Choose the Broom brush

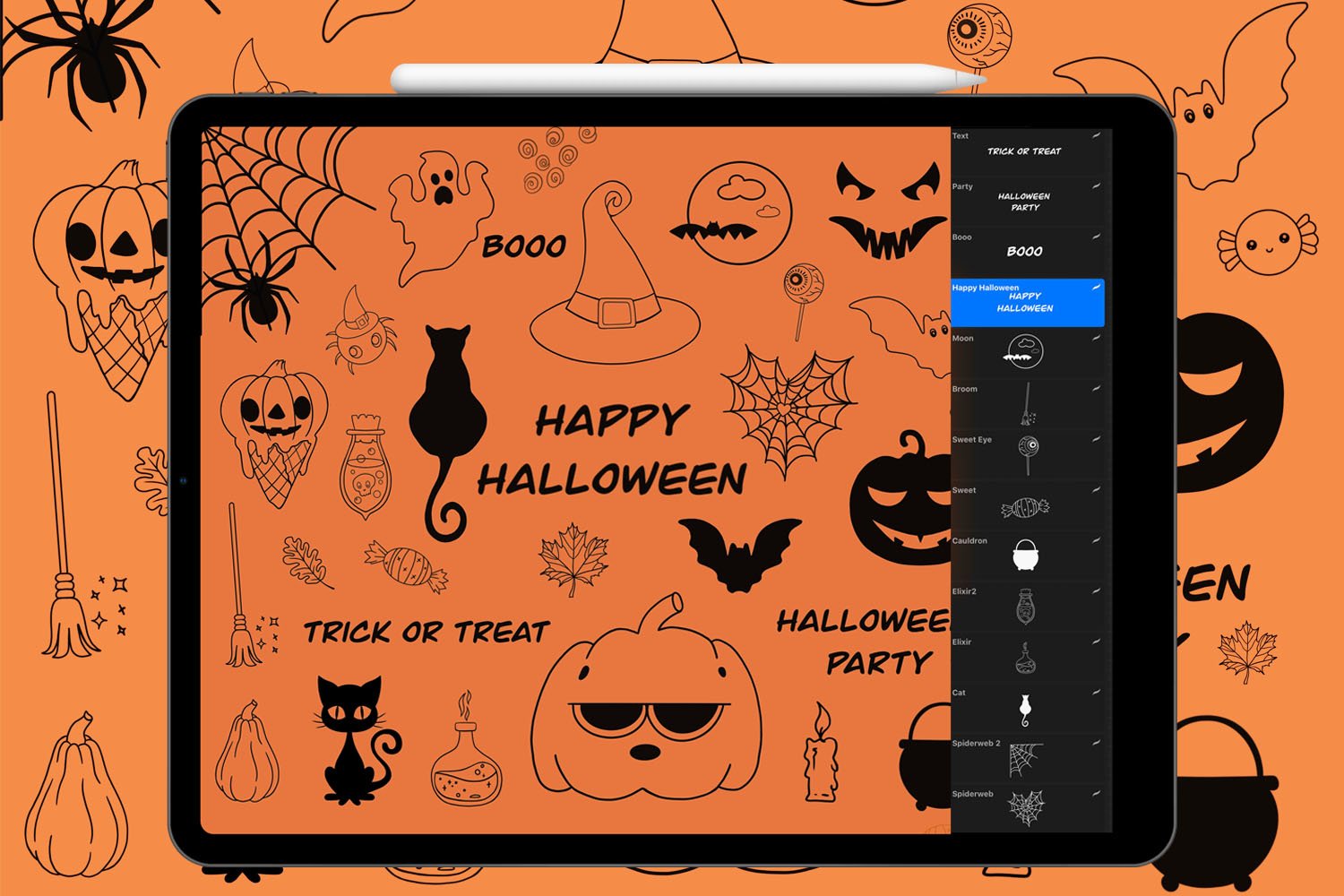(1026, 402)
